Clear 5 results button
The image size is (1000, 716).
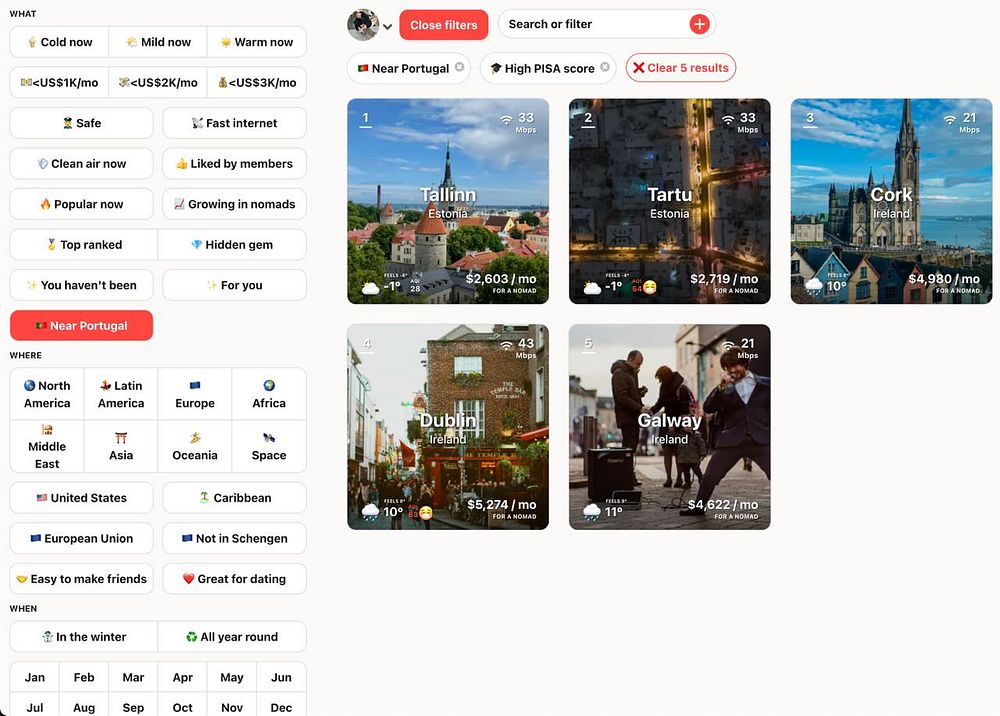point(680,68)
